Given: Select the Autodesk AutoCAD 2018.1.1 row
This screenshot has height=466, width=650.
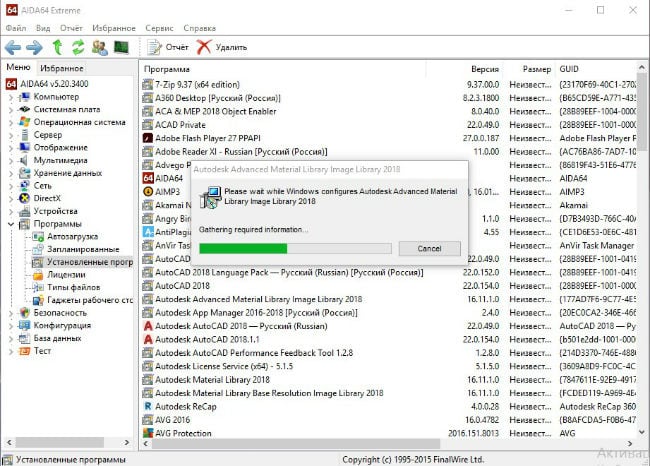Looking at the screenshot, I should pyautogui.click(x=389, y=340).
